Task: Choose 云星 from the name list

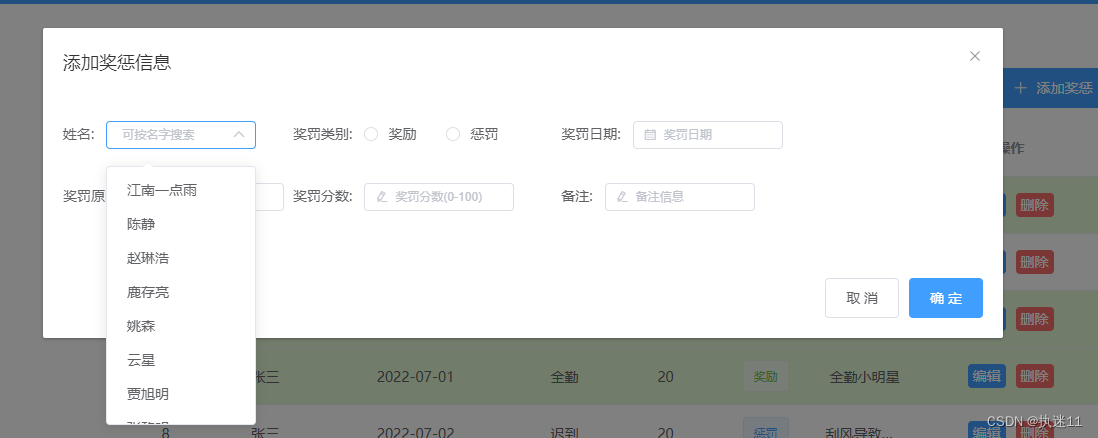Action: point(181,360)
